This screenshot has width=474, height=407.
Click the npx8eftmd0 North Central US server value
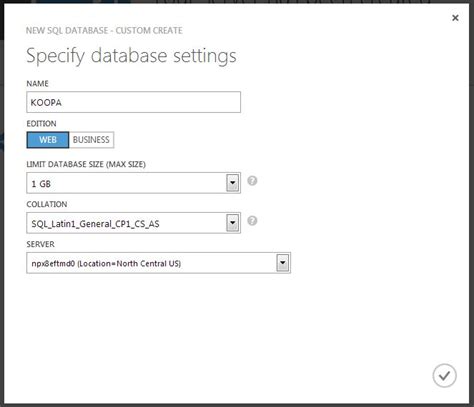pos(106,264)
